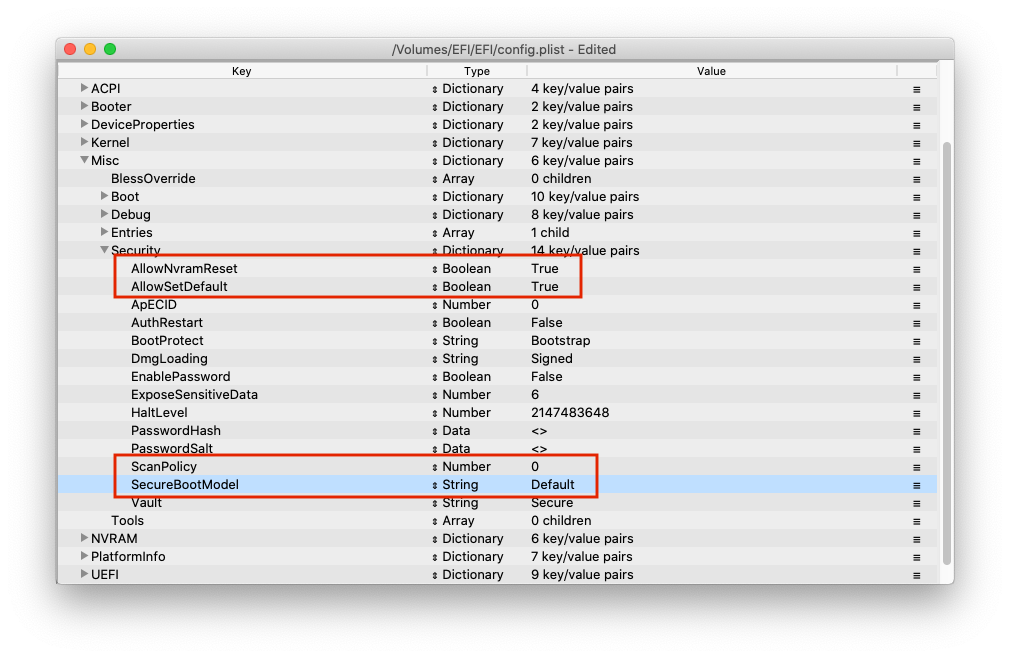The width and height of the screenshot is (1010, 658).
Task: Click the row menu icon for ScanPolicy
Action: coord(916,467)
